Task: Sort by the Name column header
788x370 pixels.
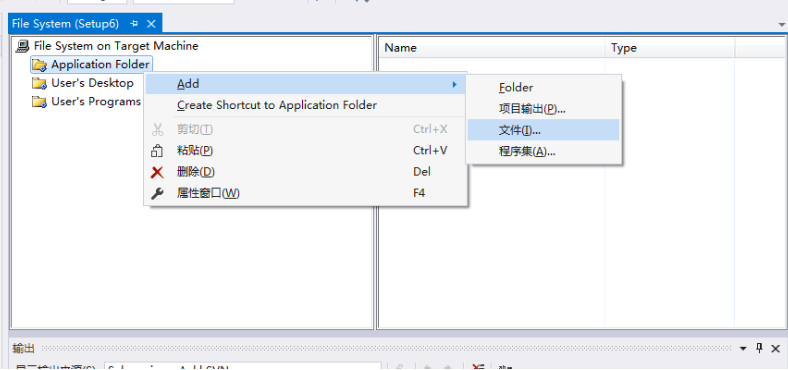Action: coord(491,48)
